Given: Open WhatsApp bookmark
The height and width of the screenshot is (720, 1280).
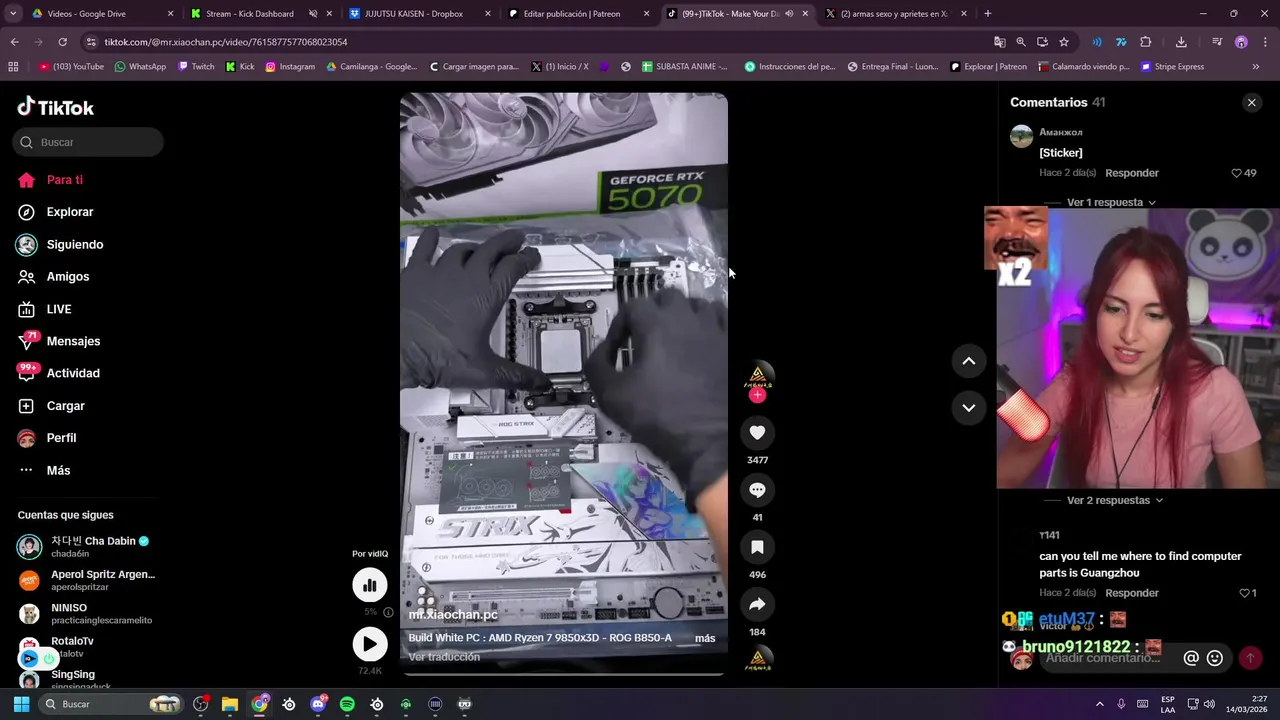Looking at the screenshot, I should coord(140,67).
